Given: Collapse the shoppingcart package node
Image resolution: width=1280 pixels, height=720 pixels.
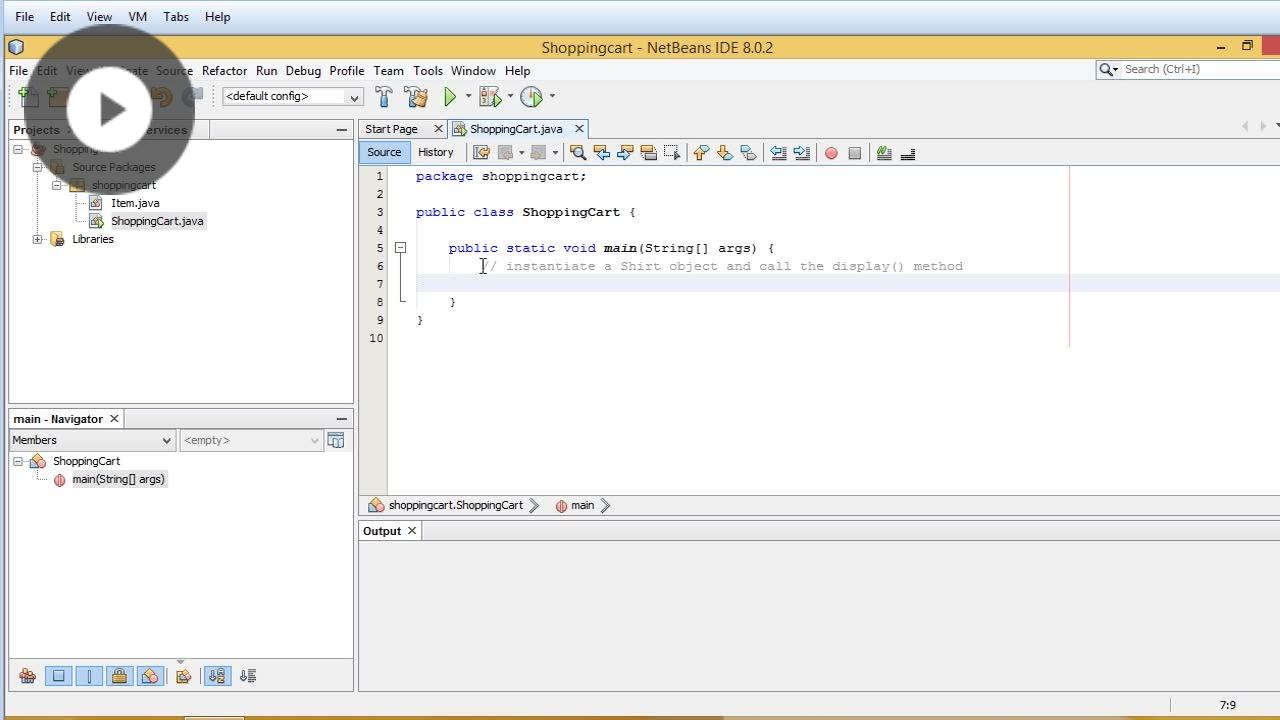Looking at the screenshot, I should pyautogui.click(x=57, y=185).
